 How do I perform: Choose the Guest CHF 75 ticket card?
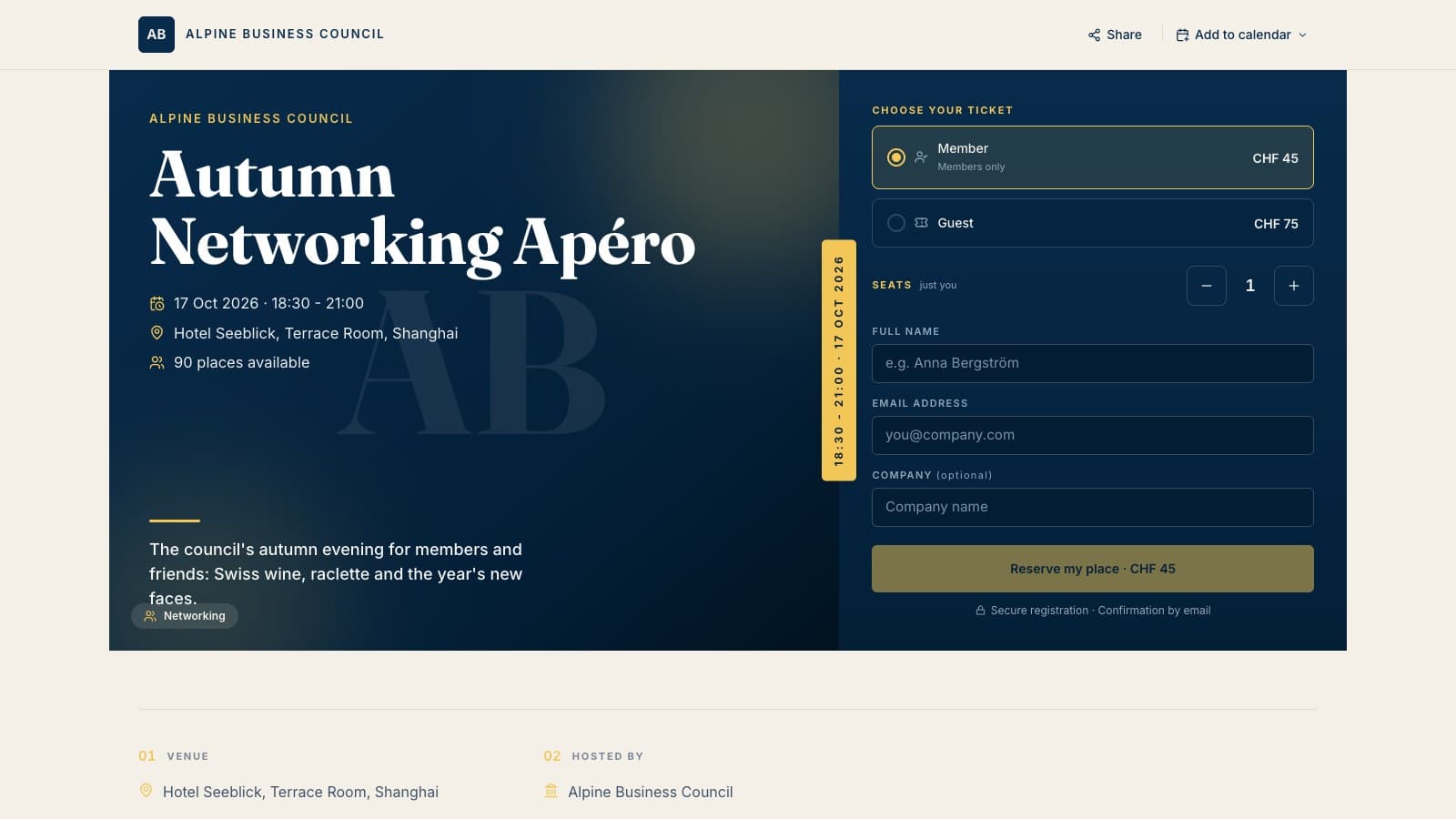tap(1092, 223)
